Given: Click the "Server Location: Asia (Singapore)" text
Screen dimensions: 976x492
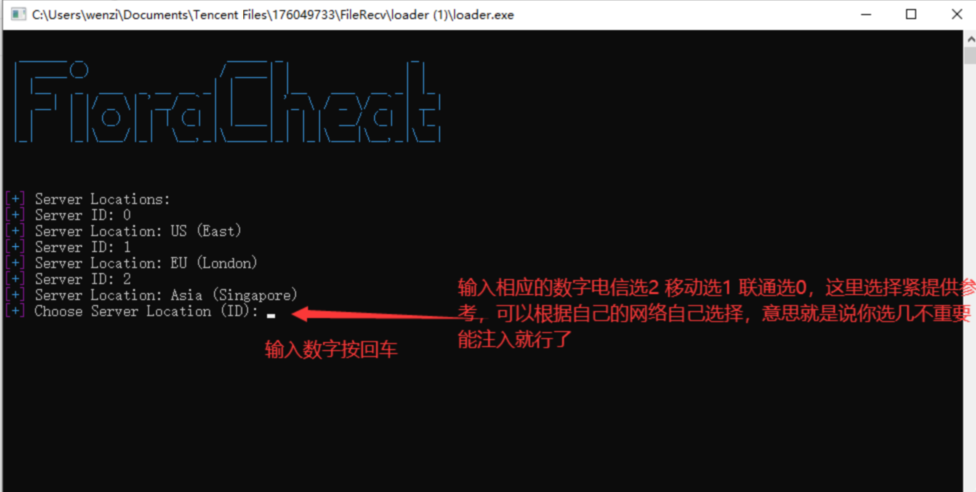Looking at the screenshot, I should [x=166, y=295].
